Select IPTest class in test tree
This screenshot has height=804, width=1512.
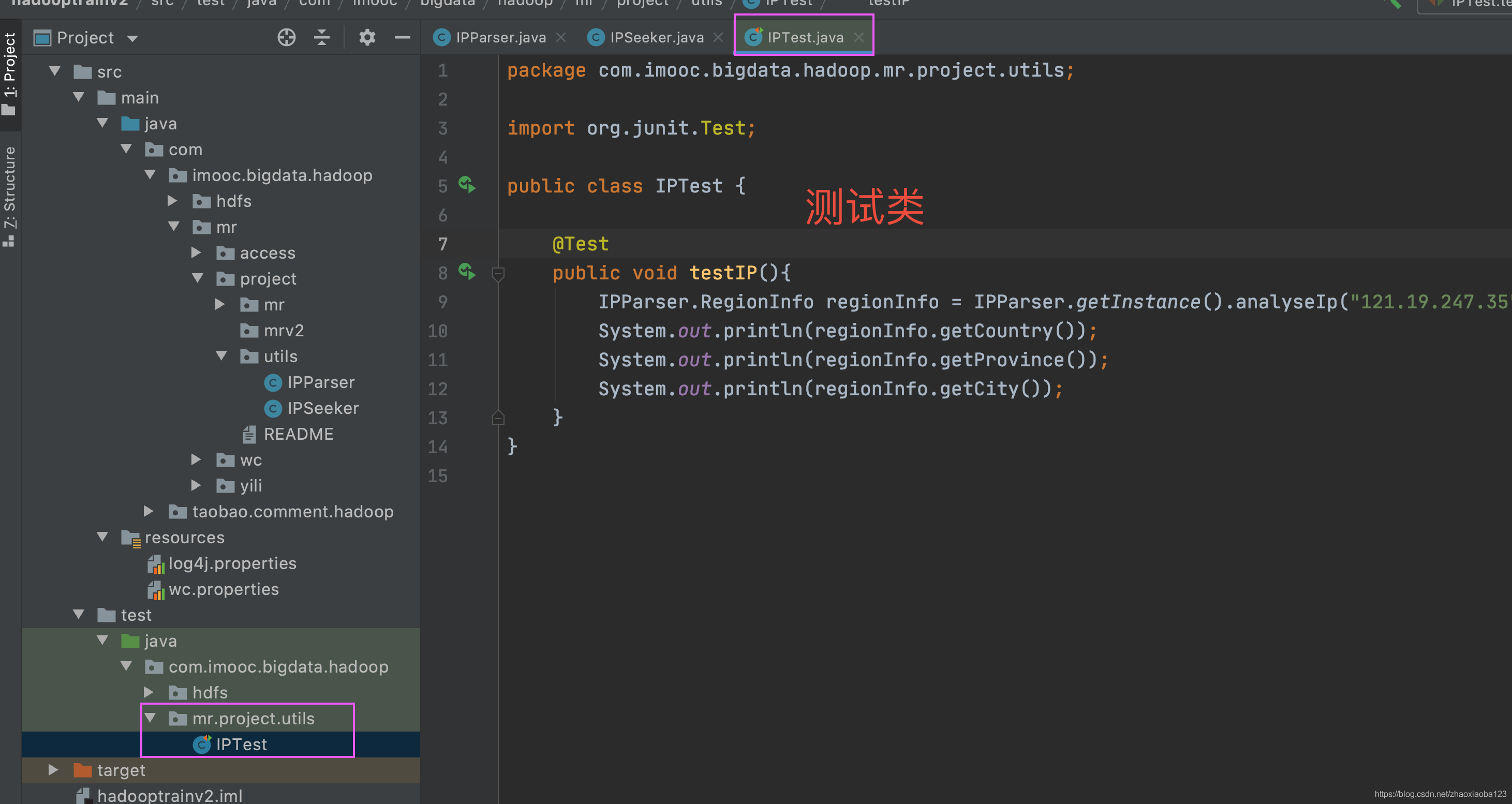pos(230,744)
